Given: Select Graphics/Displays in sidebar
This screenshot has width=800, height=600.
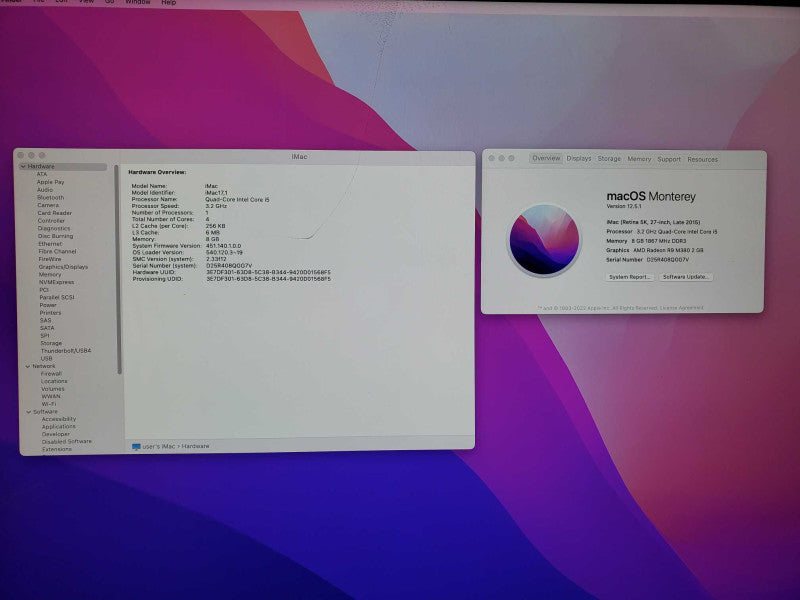Looking at the screenshot, I should (63, 267).
